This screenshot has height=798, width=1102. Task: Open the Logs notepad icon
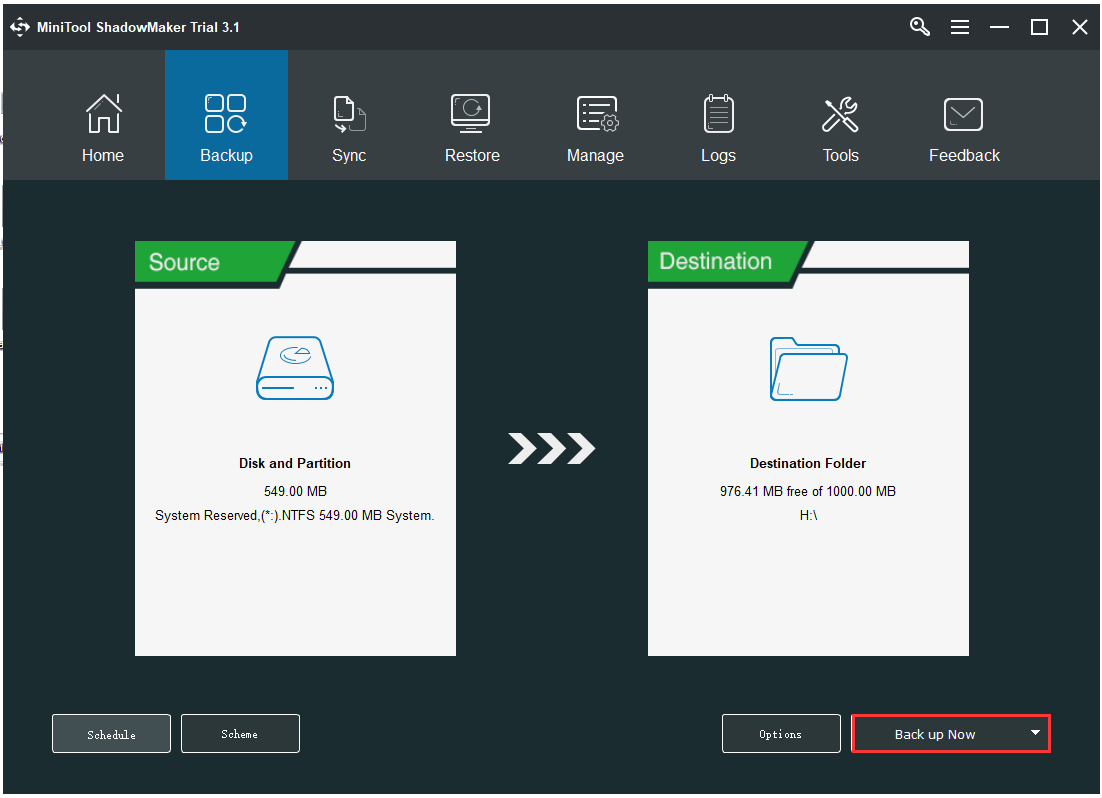(718, 113)
